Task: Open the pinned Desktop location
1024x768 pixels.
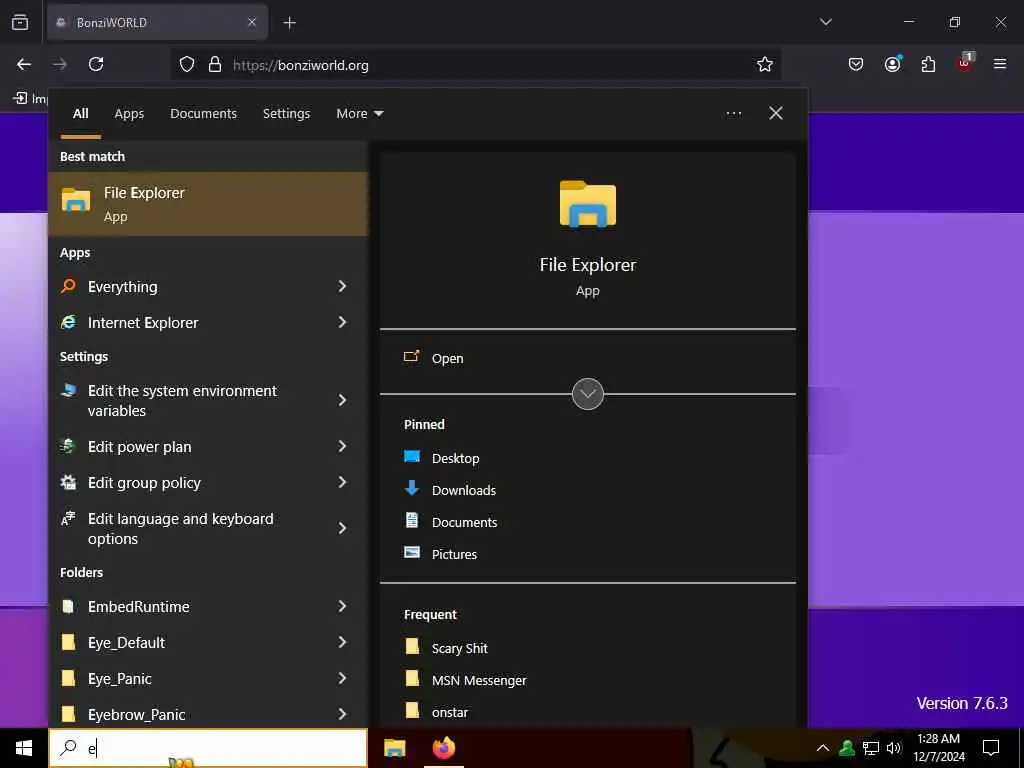Action: (x=455, y=458)
